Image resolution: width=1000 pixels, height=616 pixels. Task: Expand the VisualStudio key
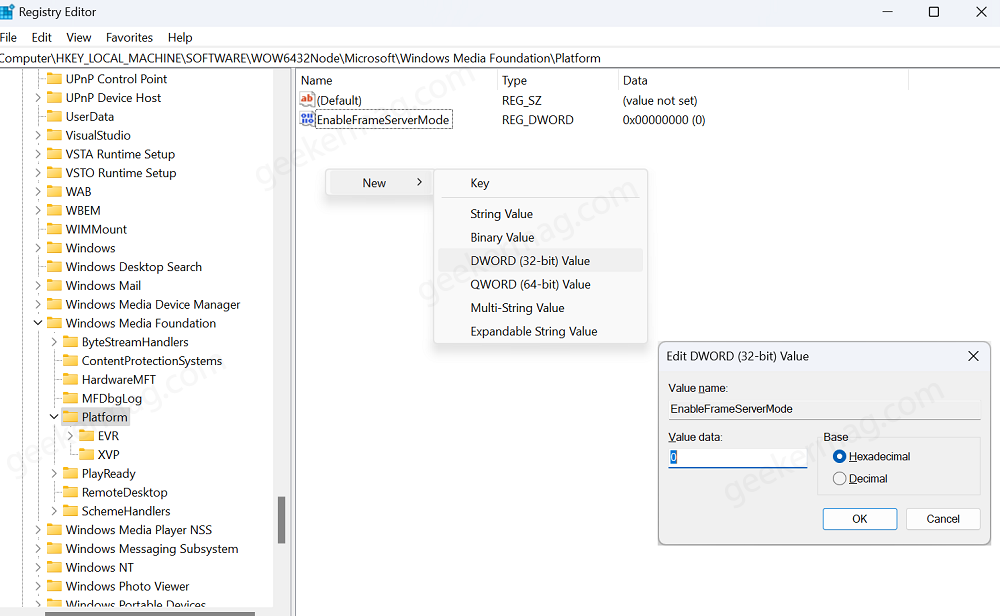click(x=38, y=135)
